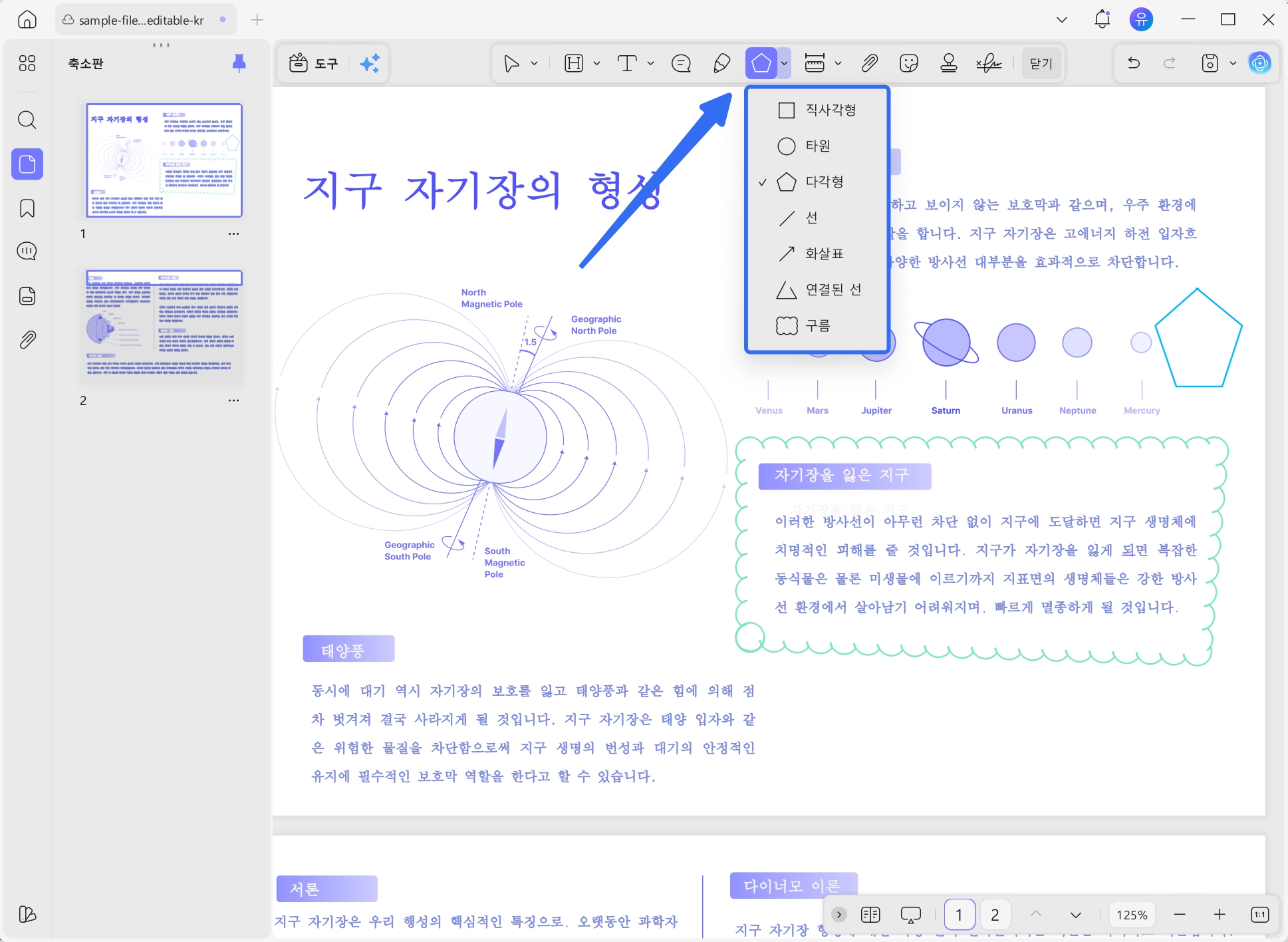Go to page 2 button

[995, 915]
